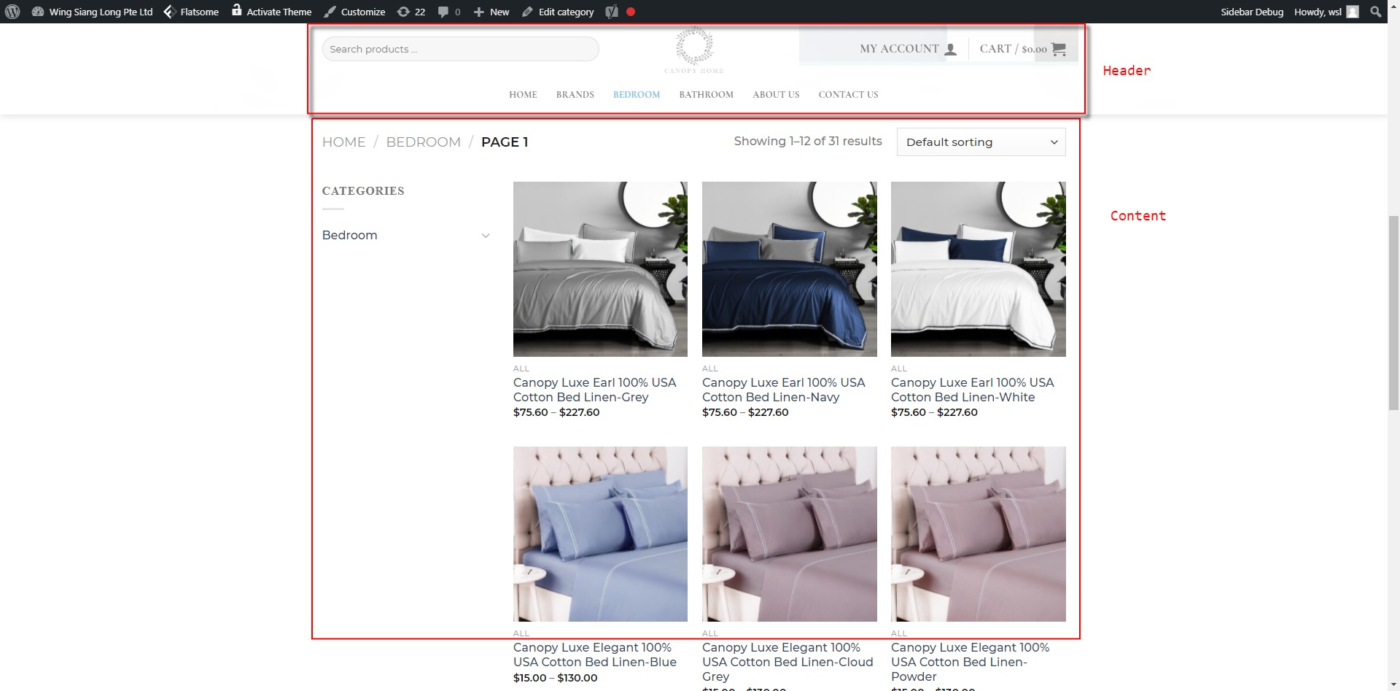
Task: Click the red recording dot indicator
Action: 630,12
